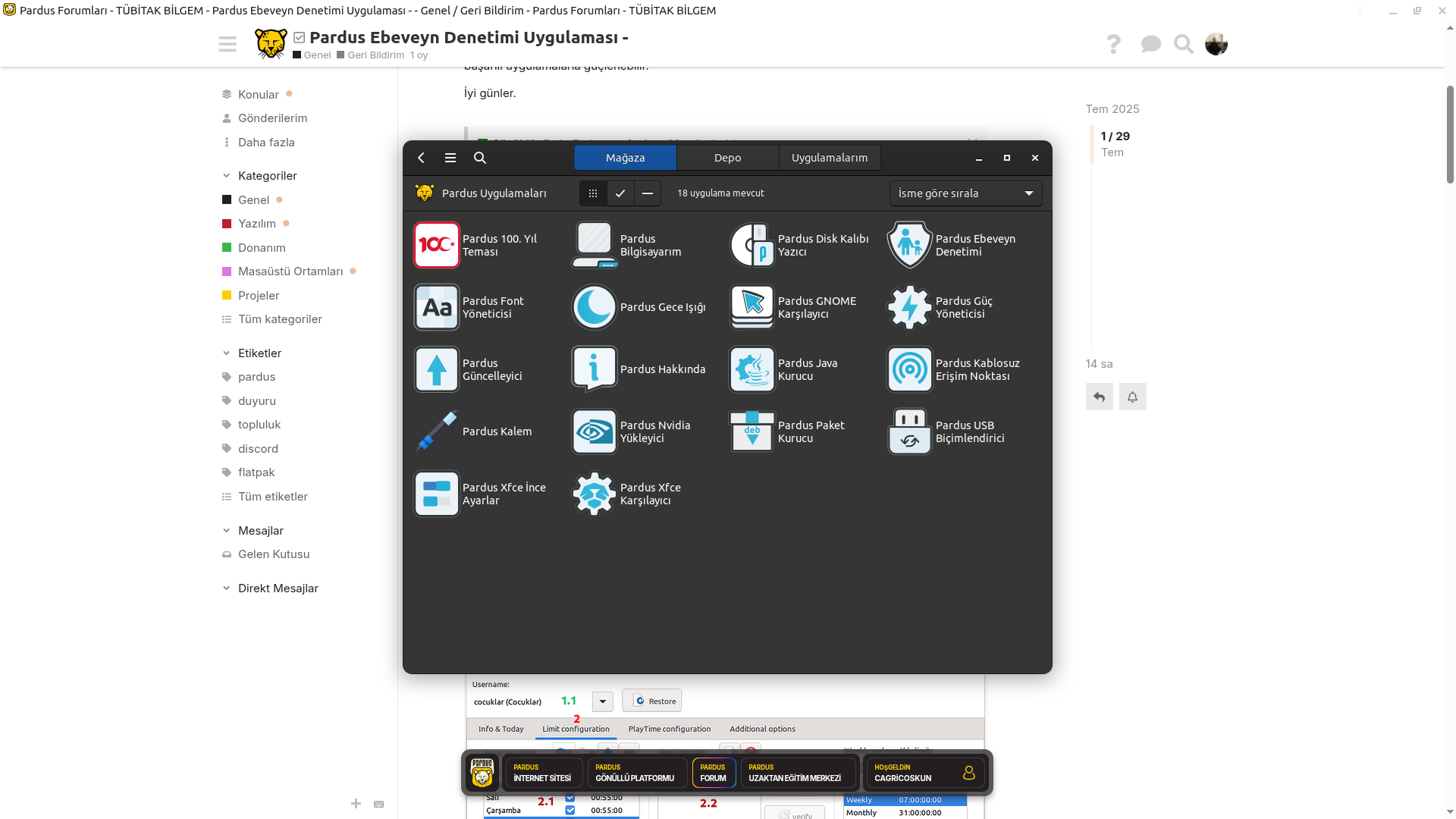Select Pardus Nvidia Yükleyici icon
The width and height of the screenshot is (1456, 819).
[594, 431]
